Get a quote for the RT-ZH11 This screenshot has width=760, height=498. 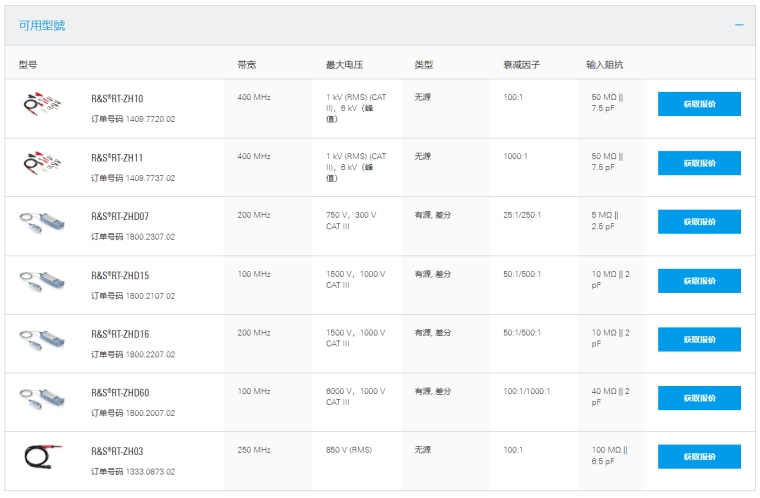pos(699,163)
